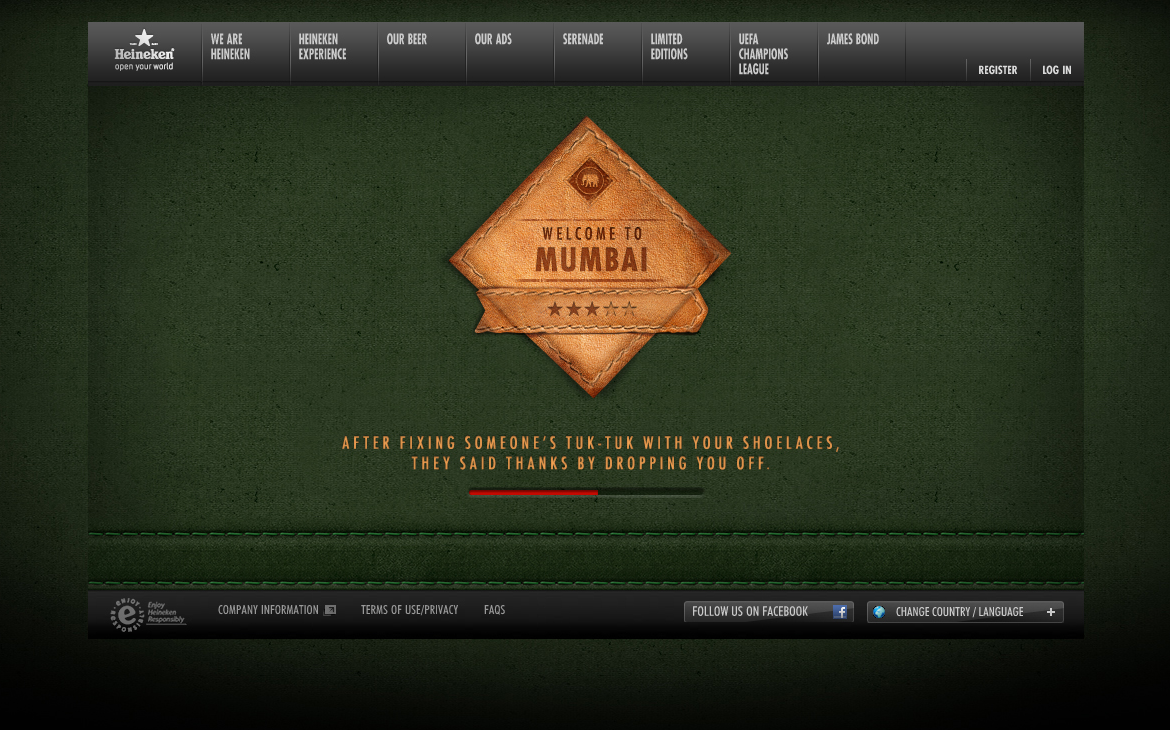
Task: Click the globe icon
Action: tap(880, 612)
